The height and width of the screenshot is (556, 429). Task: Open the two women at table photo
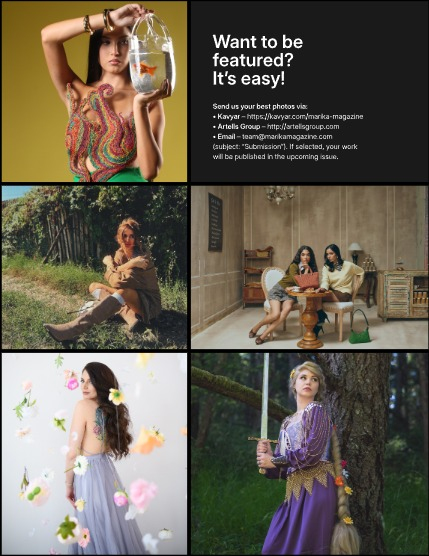[309, 267]
